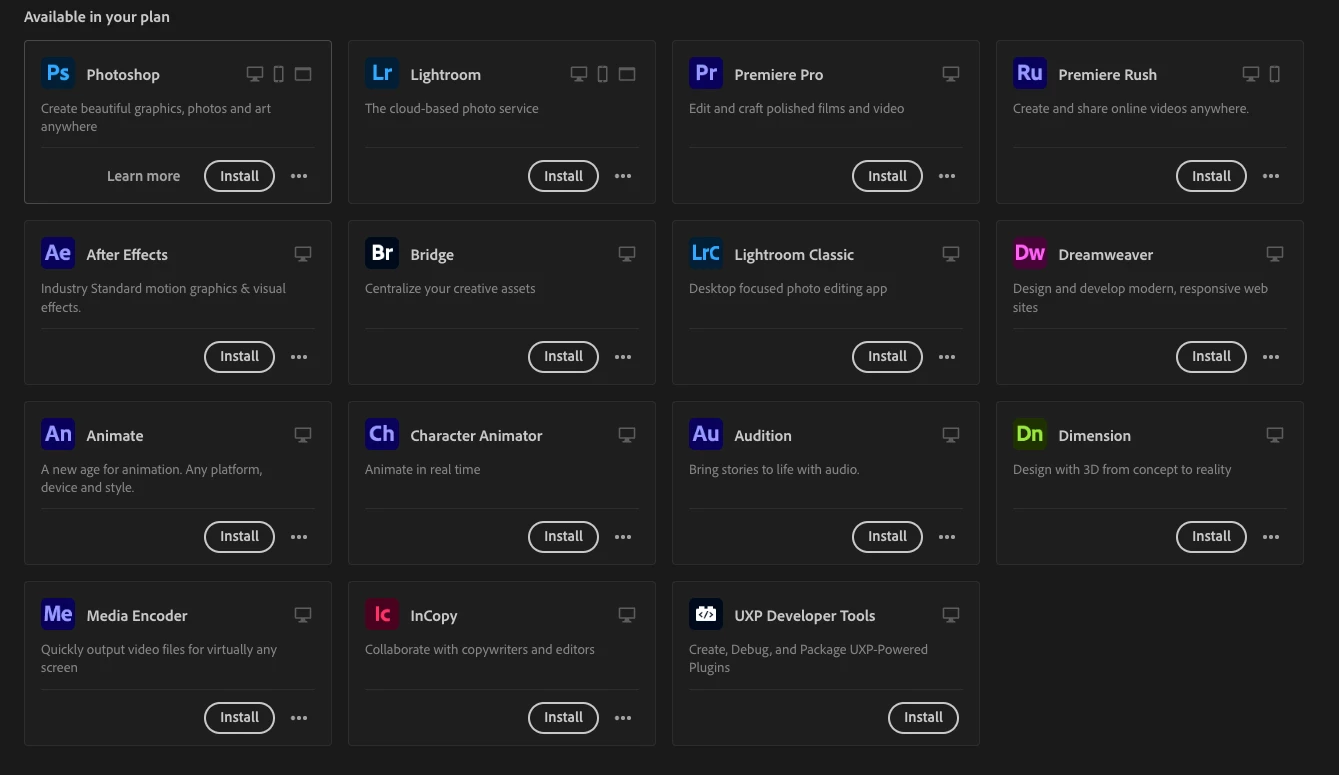Open Bridge's more options menu
The image size is (1339, 775).
[x=623, y=357]
